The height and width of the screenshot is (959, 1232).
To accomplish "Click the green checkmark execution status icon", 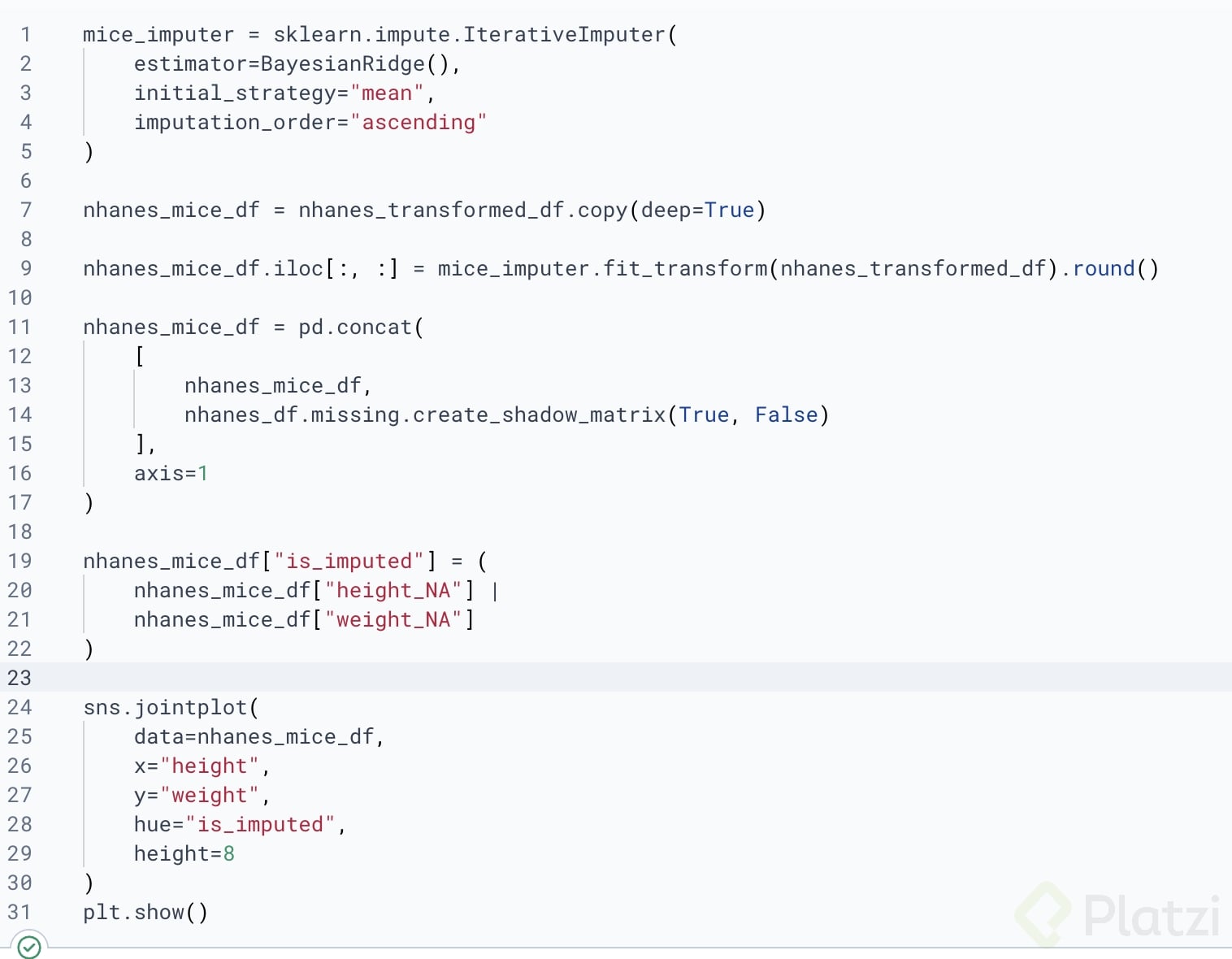I will (x=29, y=947).
